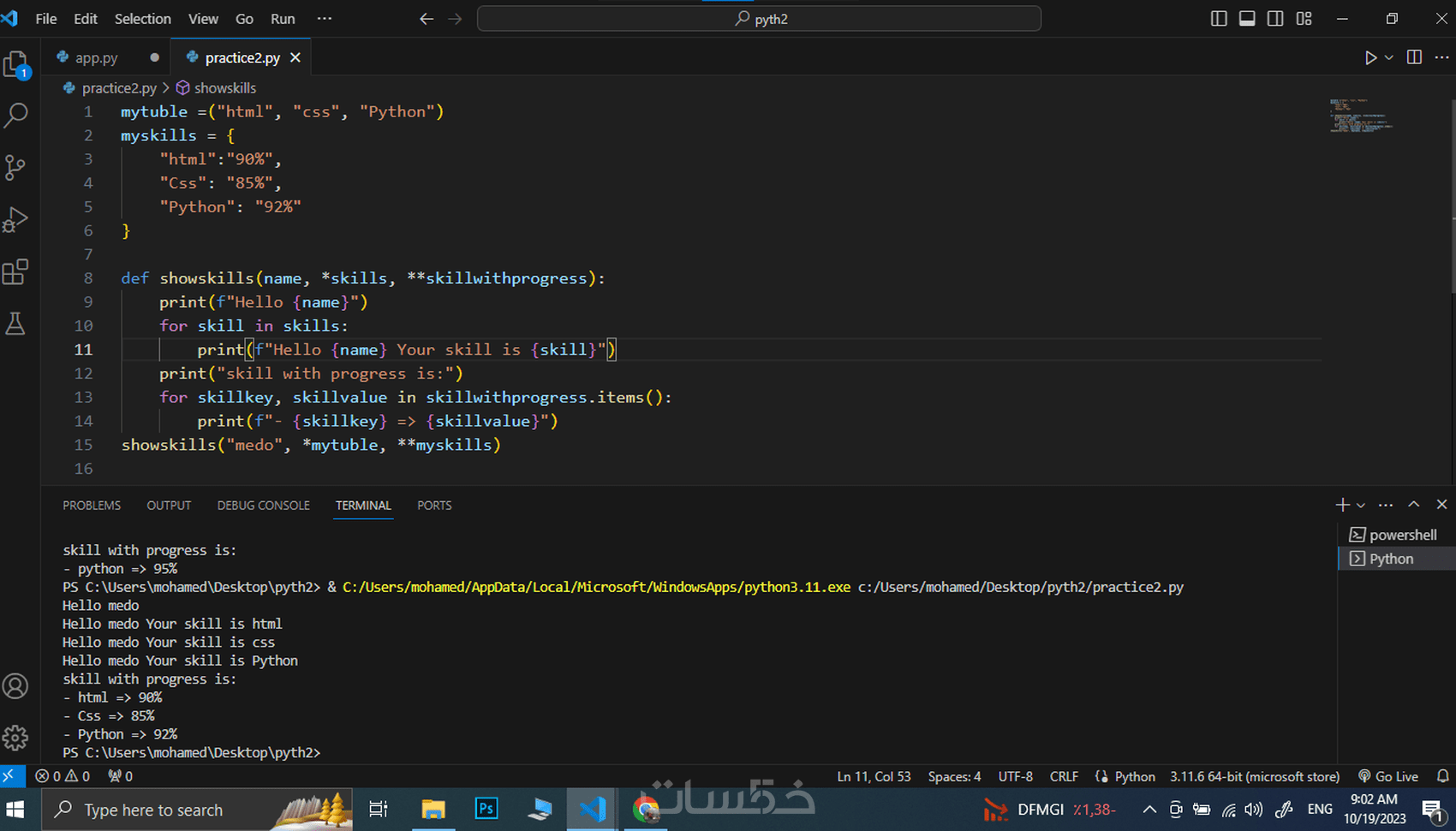Toggle the secondary side bar layout button

[1275, 19]
